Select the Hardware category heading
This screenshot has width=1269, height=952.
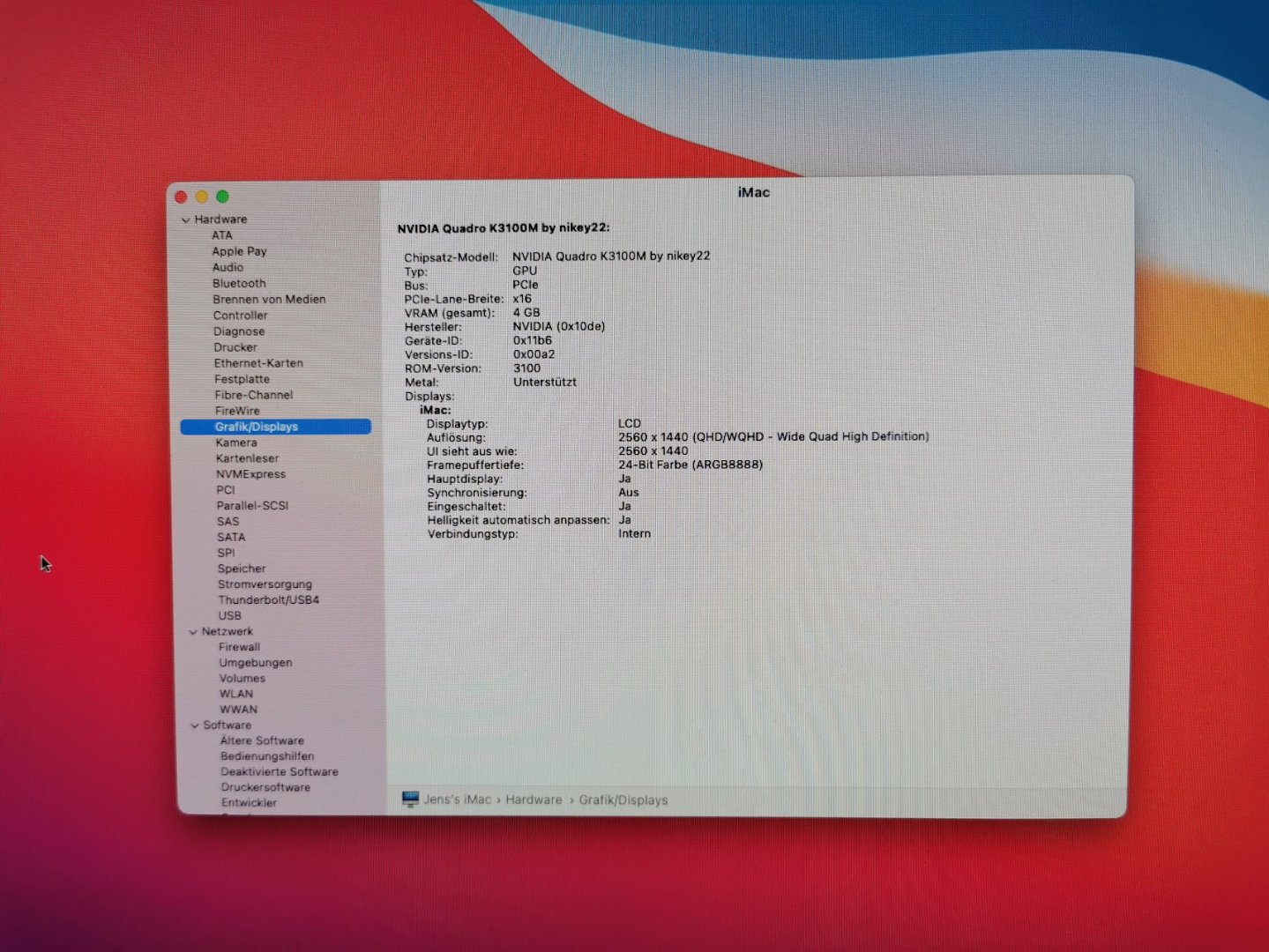220,219
